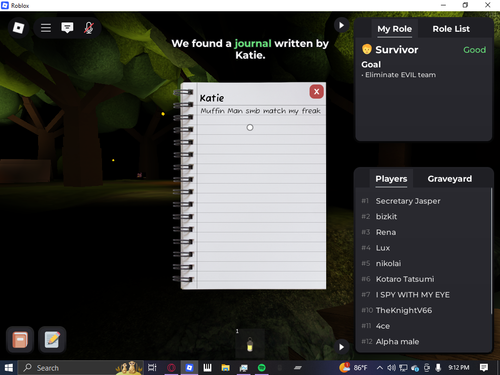Collapse the role panel with arrow button
500x375 pixels.
pyautogui.click(x=341, y=25)
